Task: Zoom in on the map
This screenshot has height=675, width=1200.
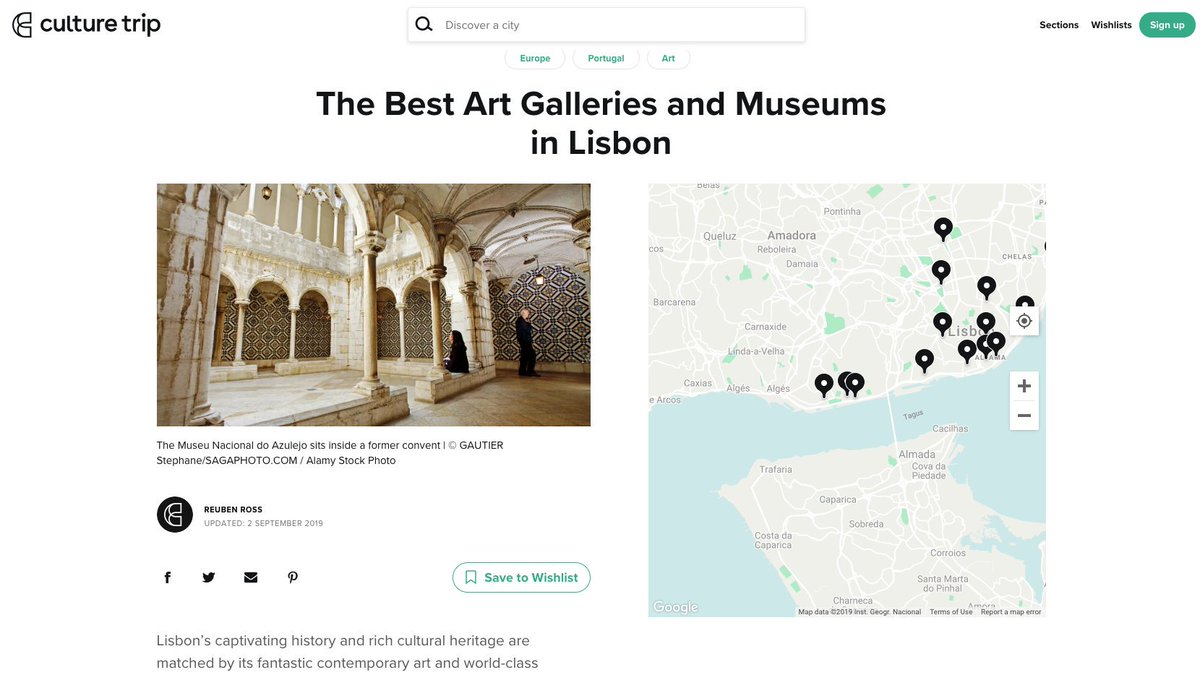Action: click(1023, 385)
